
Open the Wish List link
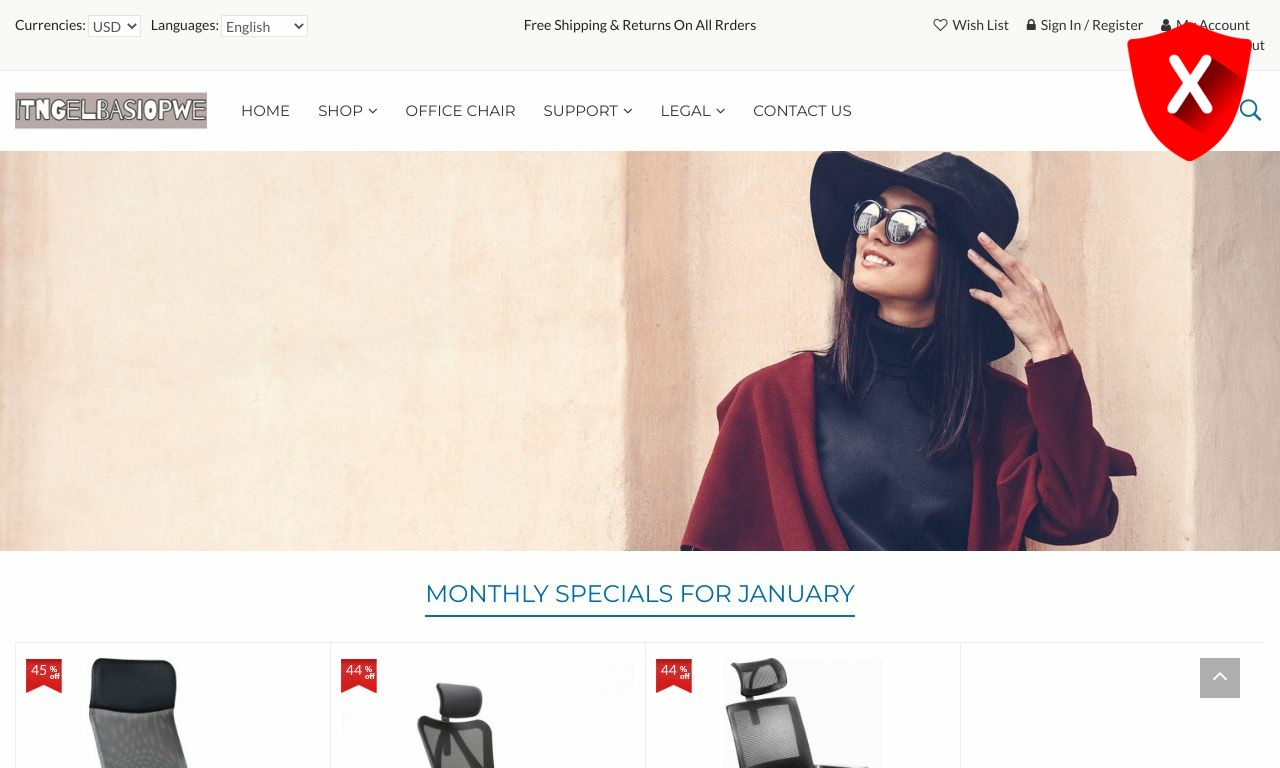[x=980, y=25]
